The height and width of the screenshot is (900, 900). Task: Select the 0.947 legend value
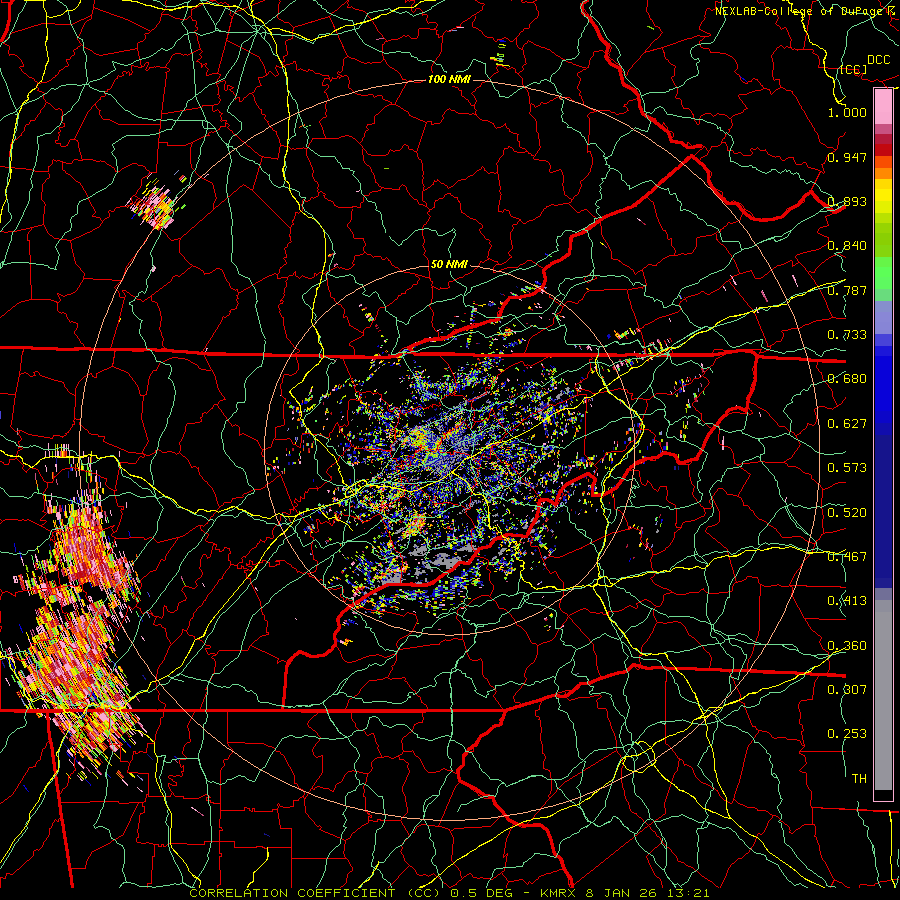click(x=847, y=157)
